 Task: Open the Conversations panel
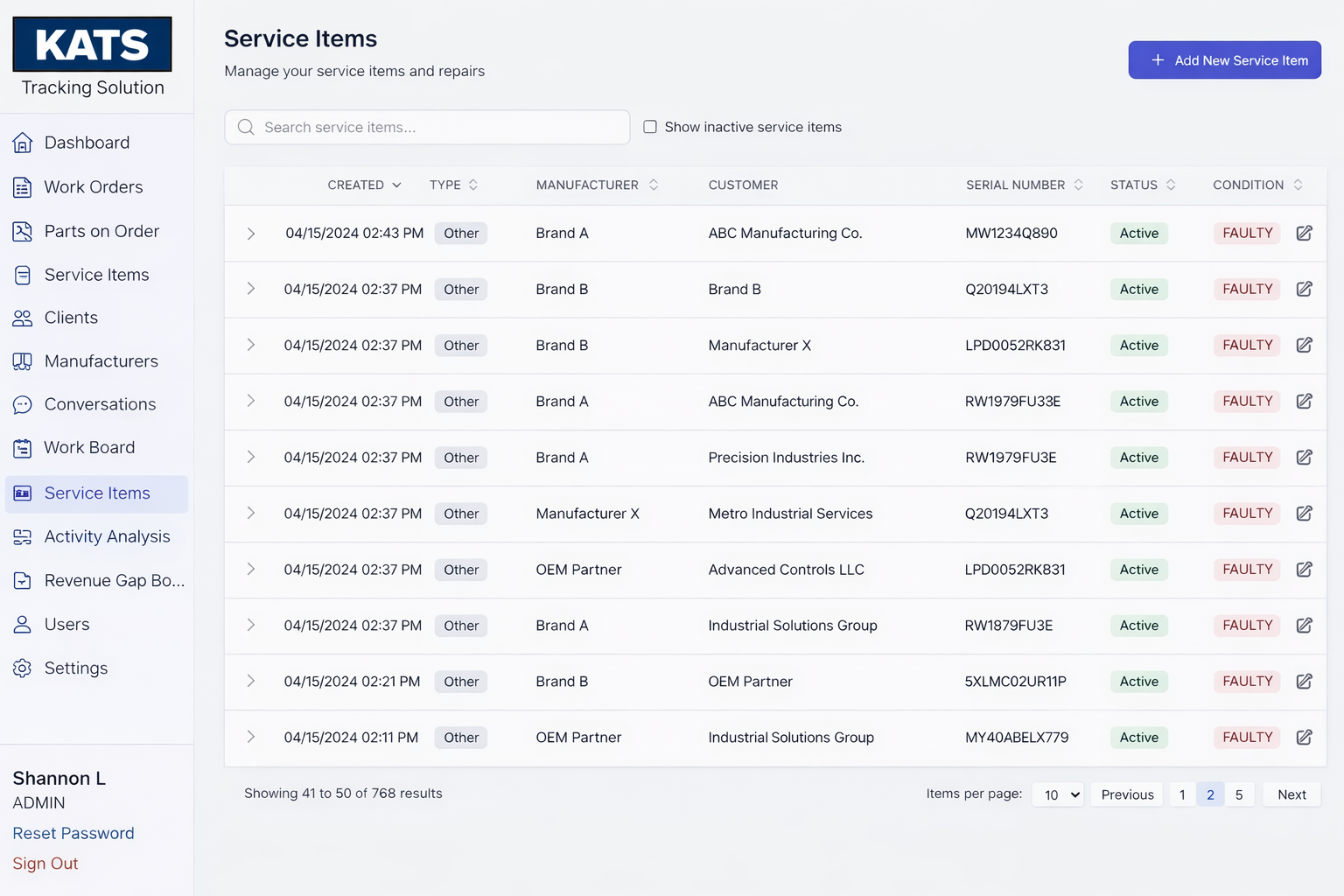coord(99,404)
